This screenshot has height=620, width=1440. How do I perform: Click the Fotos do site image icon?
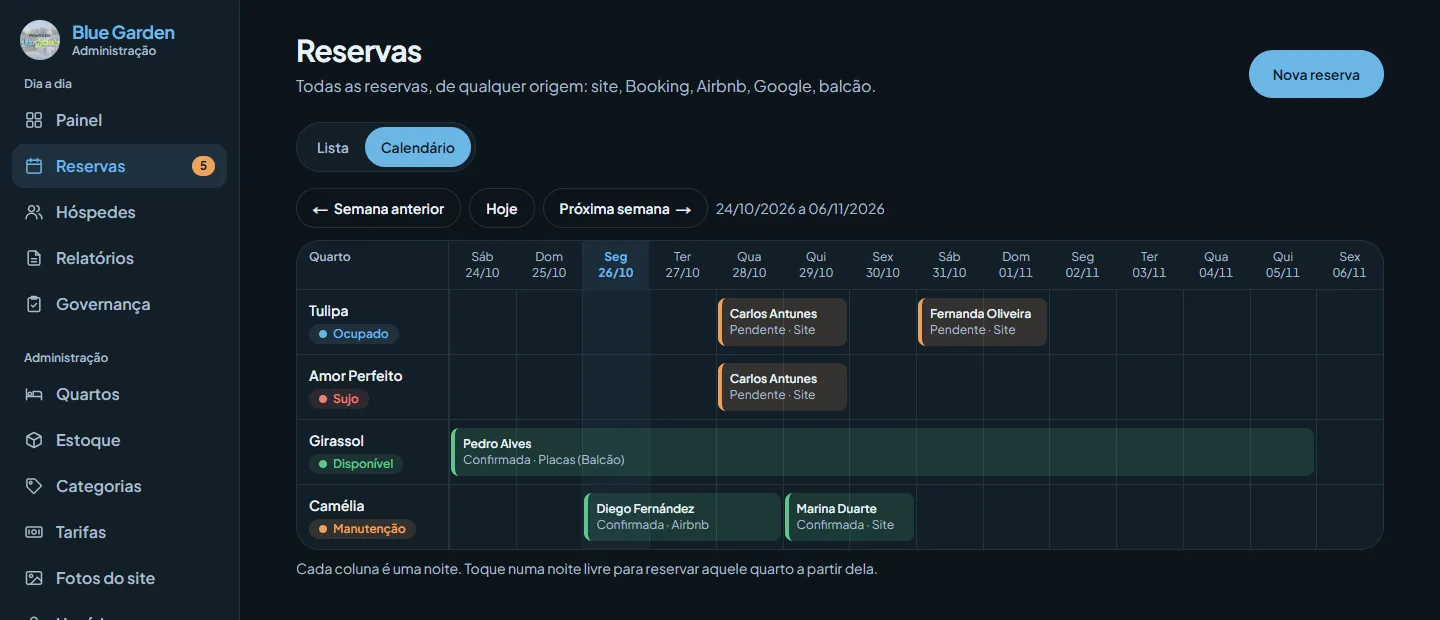pyautogui.click(x=34, y=578)
